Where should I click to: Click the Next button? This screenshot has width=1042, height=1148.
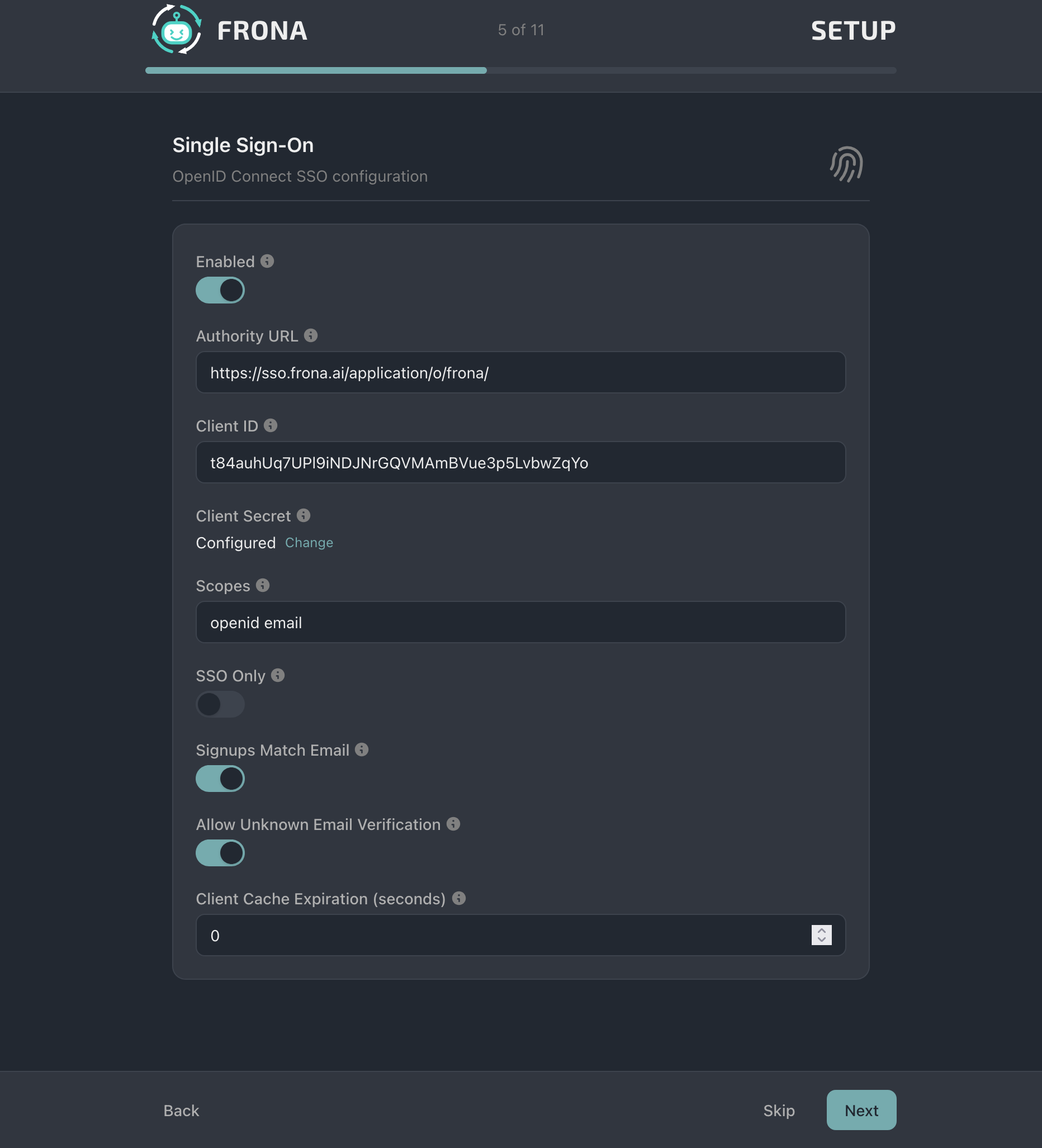pos(861,1110)
